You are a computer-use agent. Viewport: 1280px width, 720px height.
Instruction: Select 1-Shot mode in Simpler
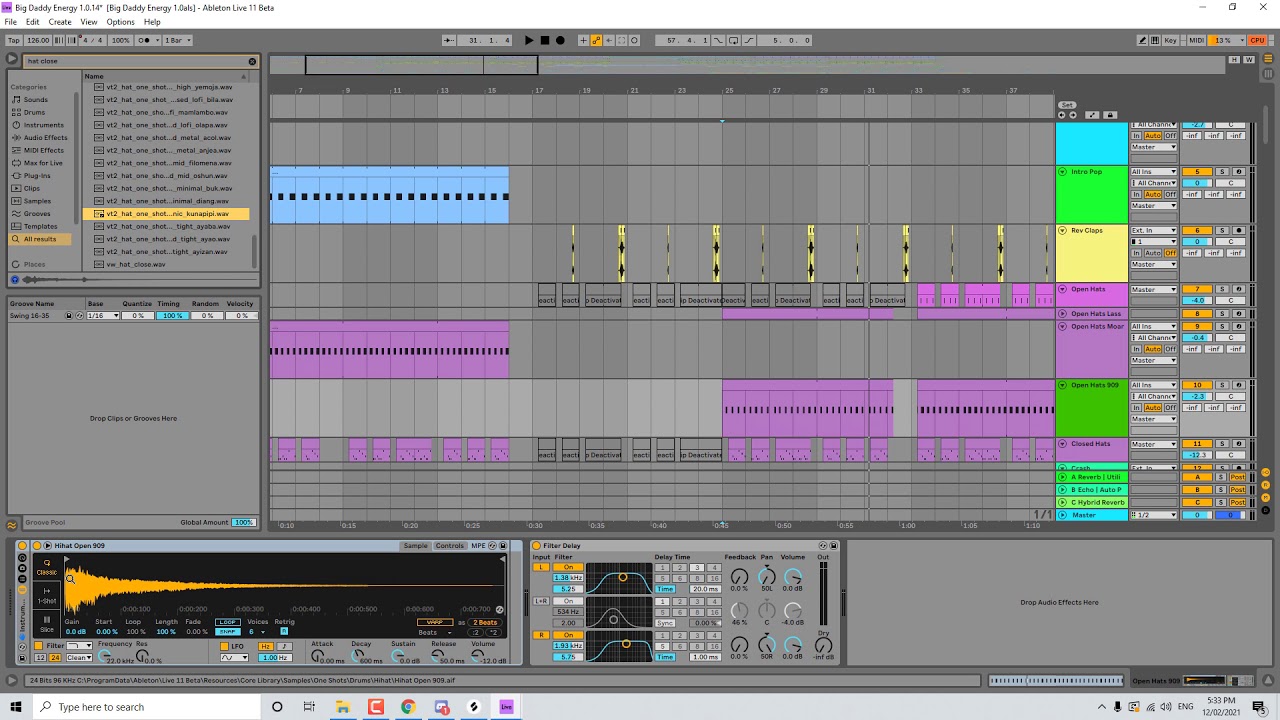point(47,596)
